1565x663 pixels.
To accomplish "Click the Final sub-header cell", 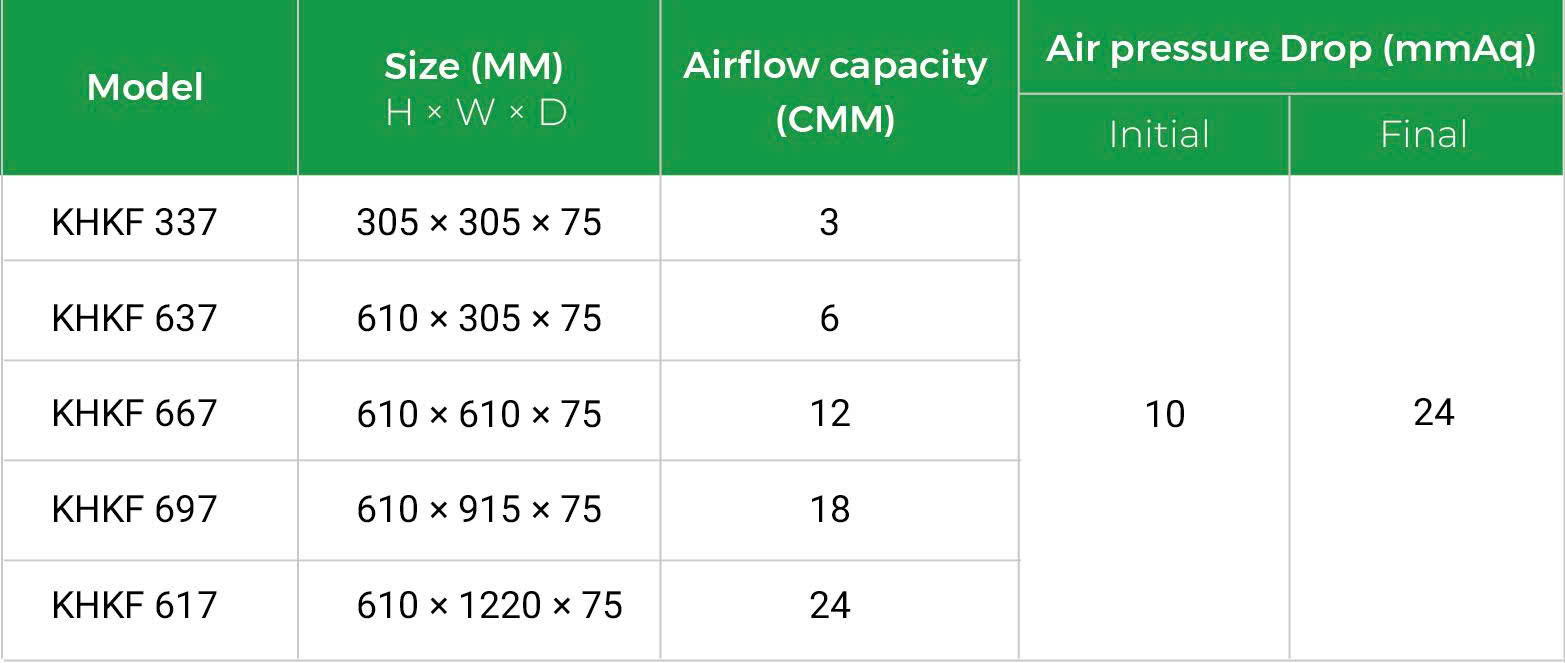I will tap(1424, 135).
